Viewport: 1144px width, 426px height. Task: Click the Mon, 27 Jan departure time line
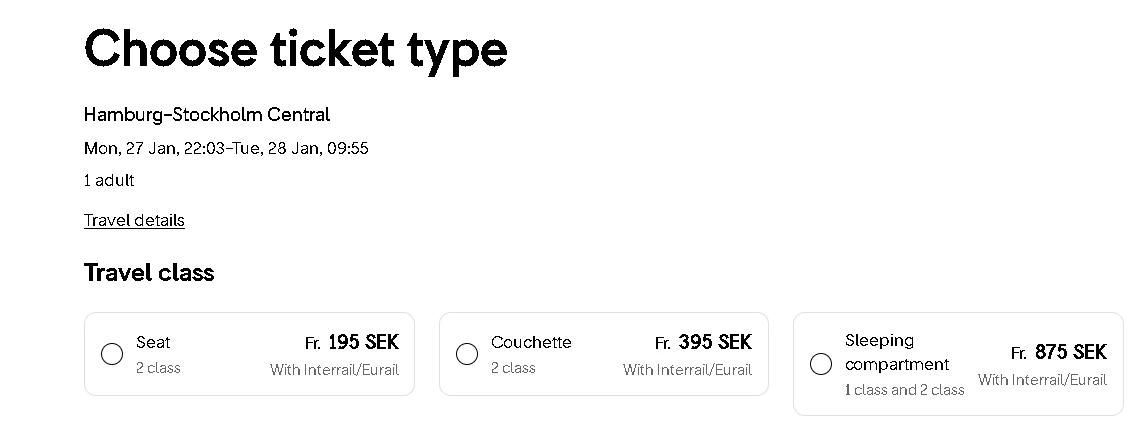tap(226, 148)
